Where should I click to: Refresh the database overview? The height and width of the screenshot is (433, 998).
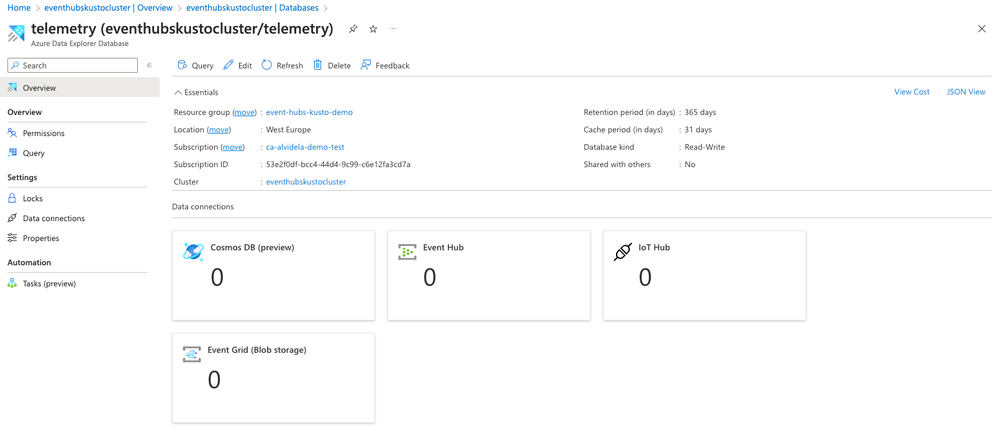point(282,66)
